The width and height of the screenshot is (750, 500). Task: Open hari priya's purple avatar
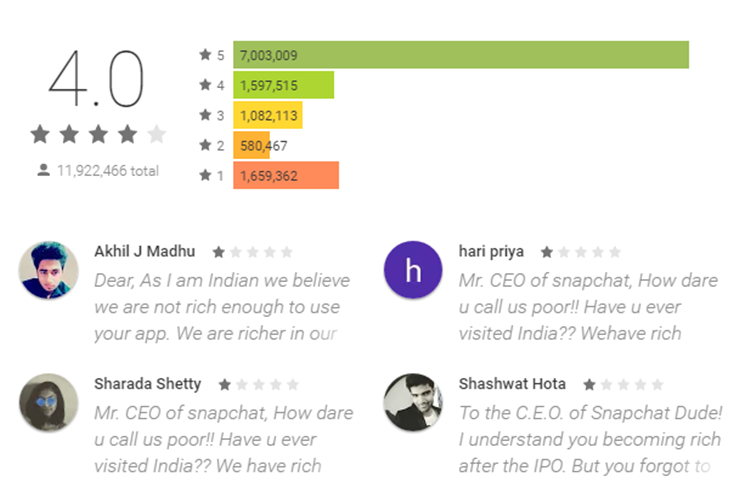(x=413, y=270)
